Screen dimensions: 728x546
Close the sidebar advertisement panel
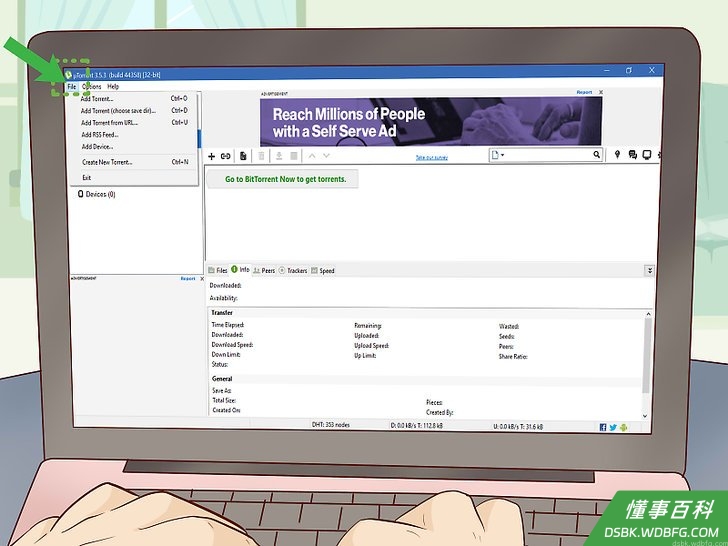[x=202, y=279]
